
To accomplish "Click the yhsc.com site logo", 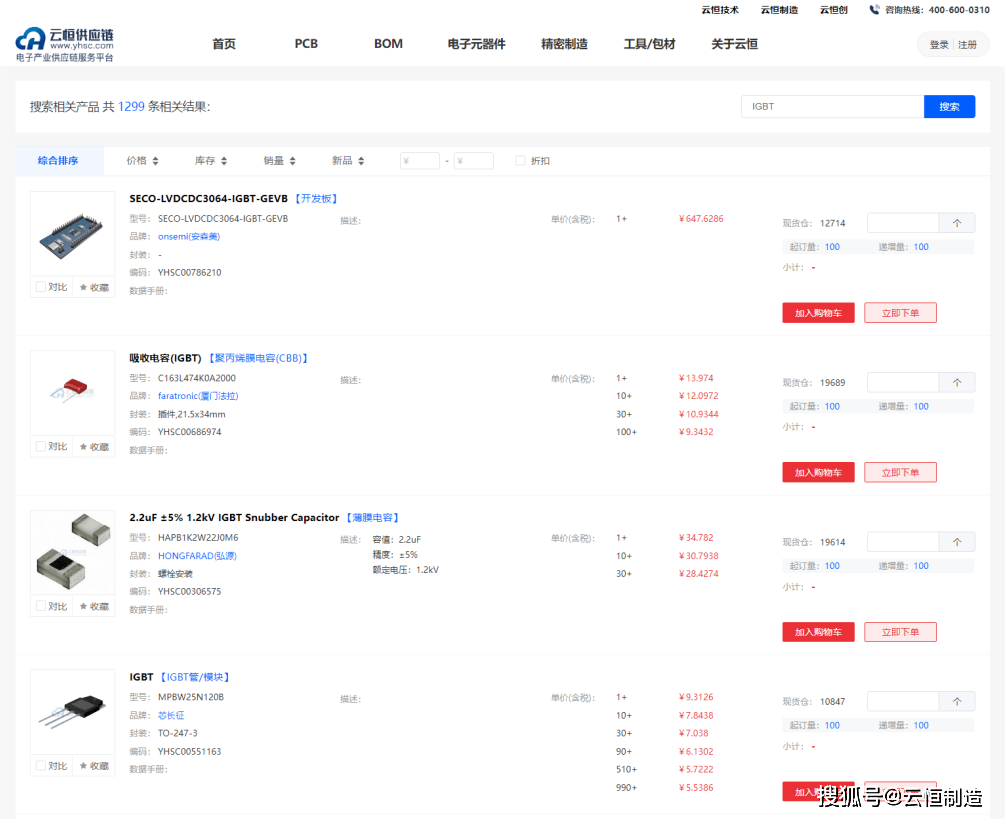I will 65,44.
